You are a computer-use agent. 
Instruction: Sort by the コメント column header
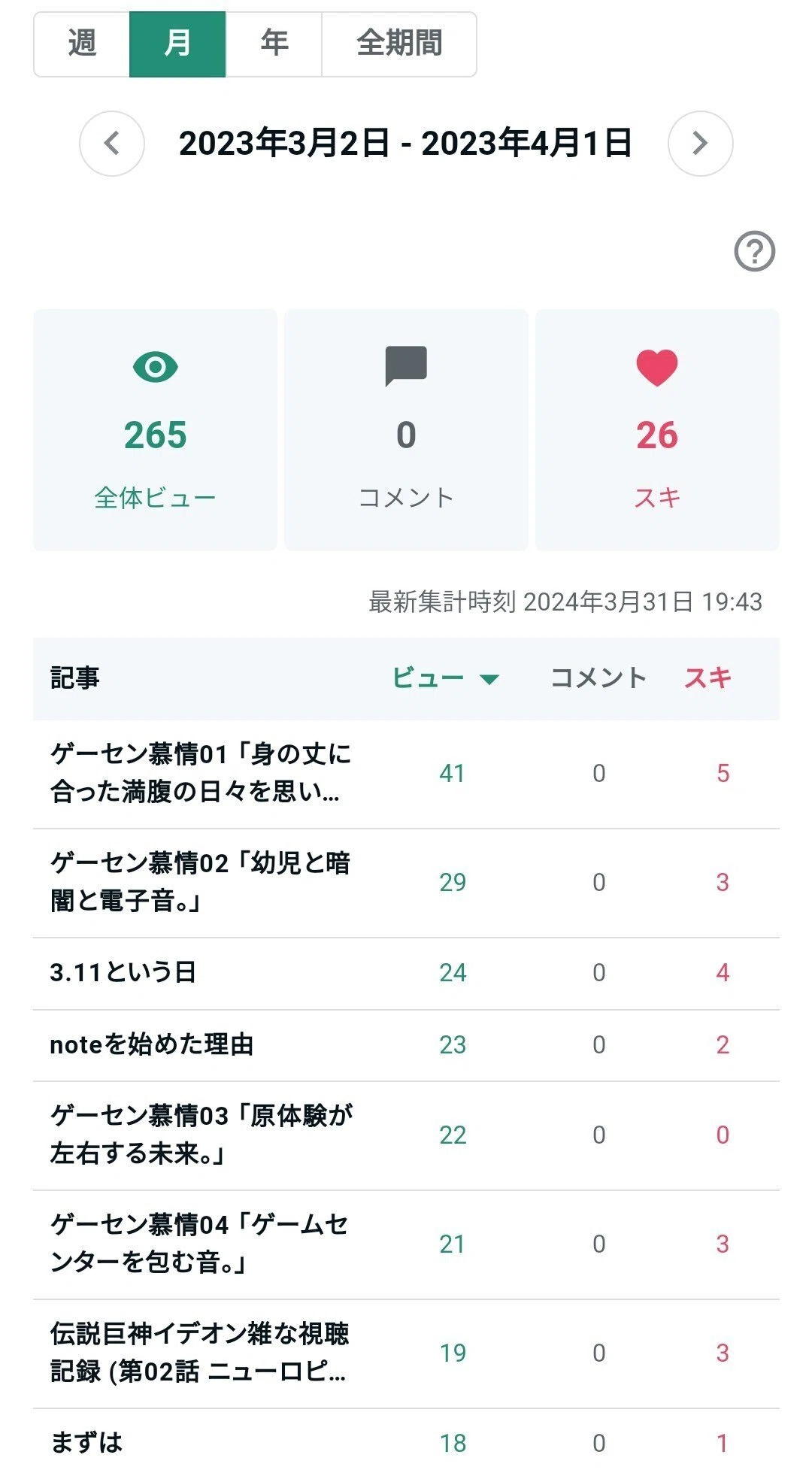tap(598, 678)
